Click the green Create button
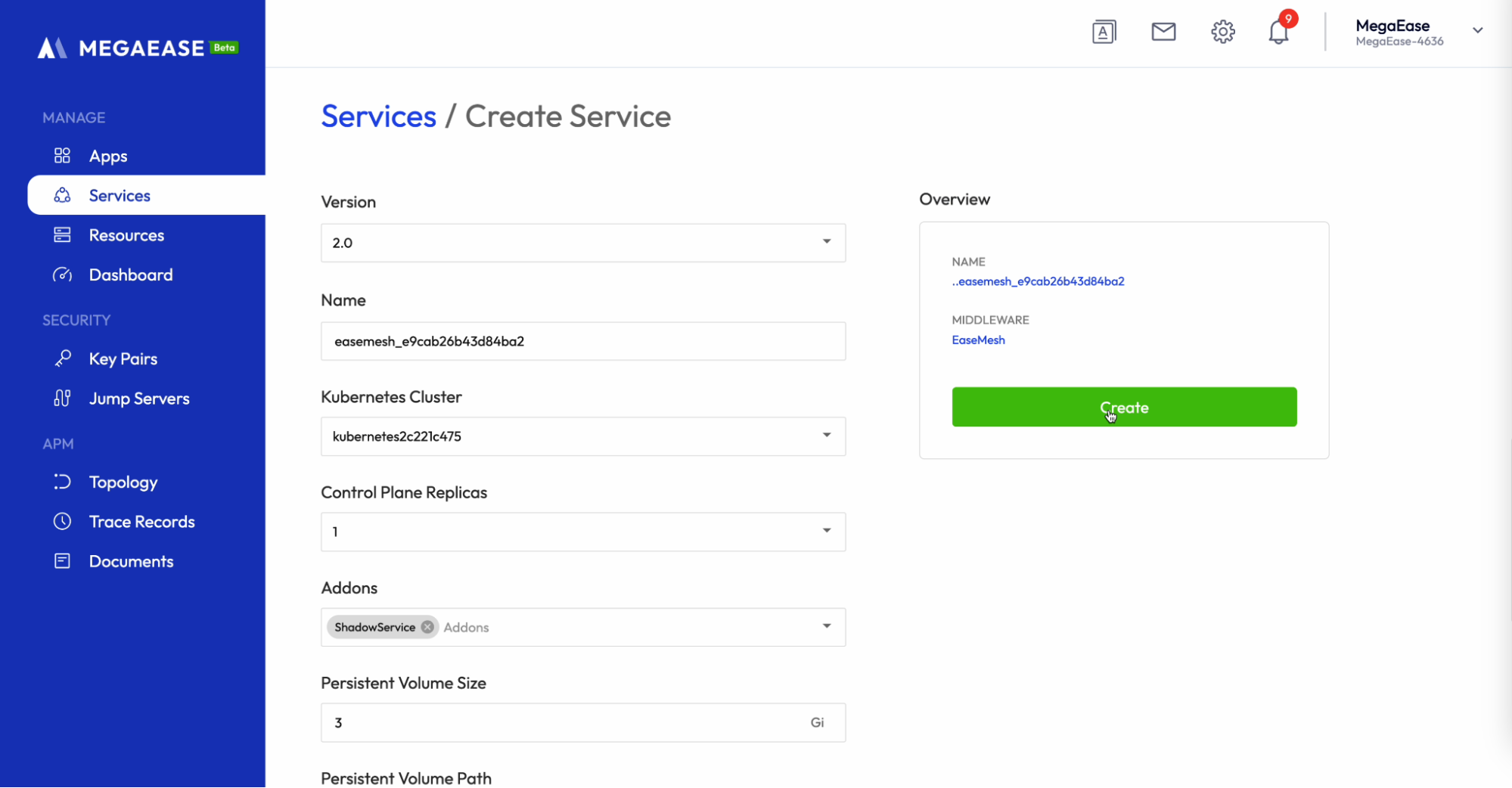Image resolution: width=1512 pixels, height=788 pixels. pos(1124,407)
